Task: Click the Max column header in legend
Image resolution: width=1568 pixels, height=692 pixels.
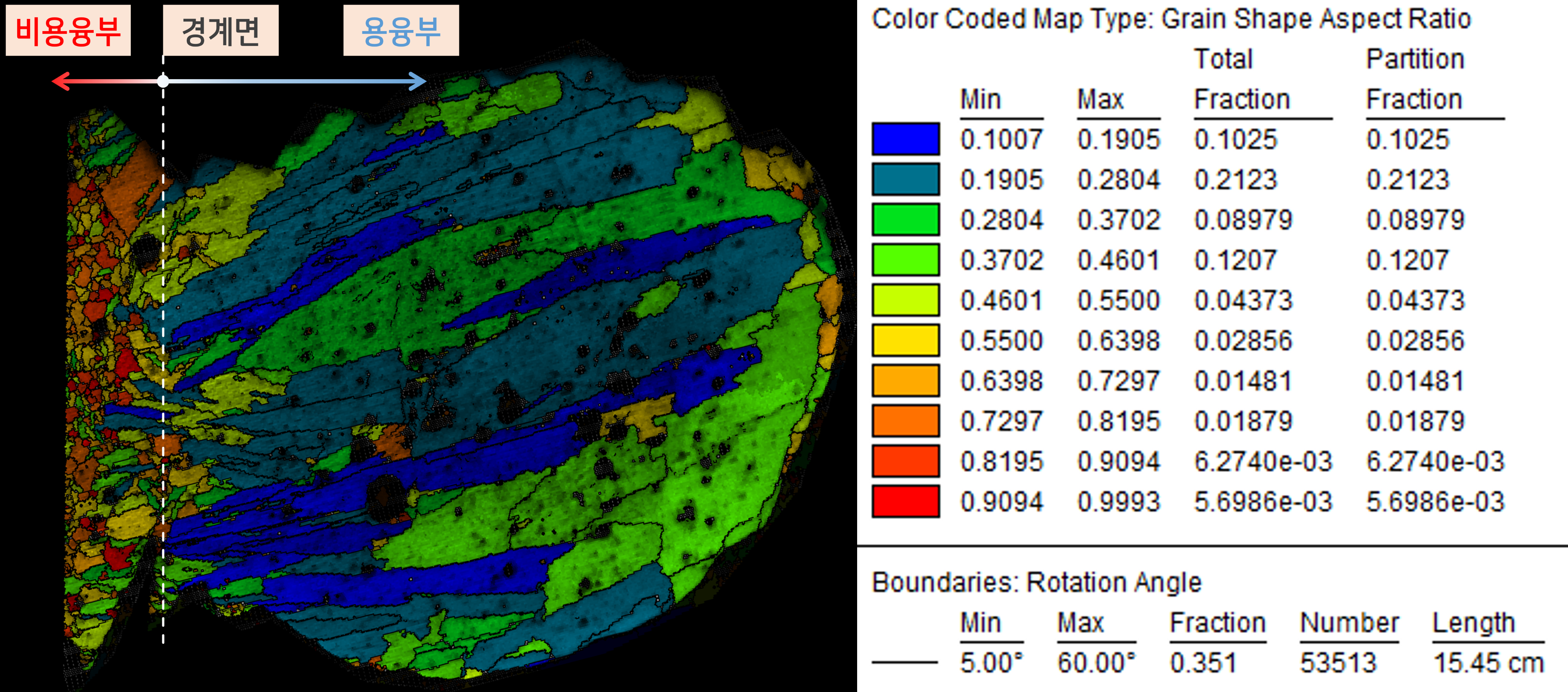Action: [x=1100, y=99]
